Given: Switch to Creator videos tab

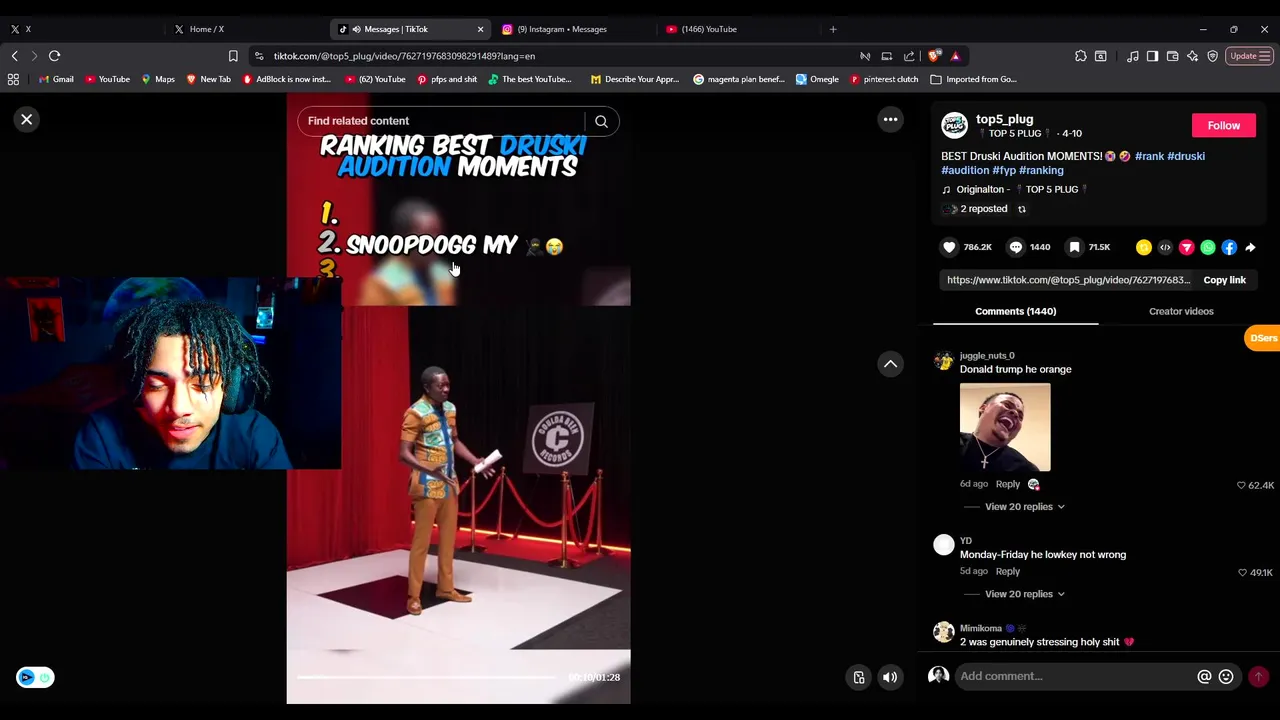Looking at the screenshot, I should (x=1181, y=312).
